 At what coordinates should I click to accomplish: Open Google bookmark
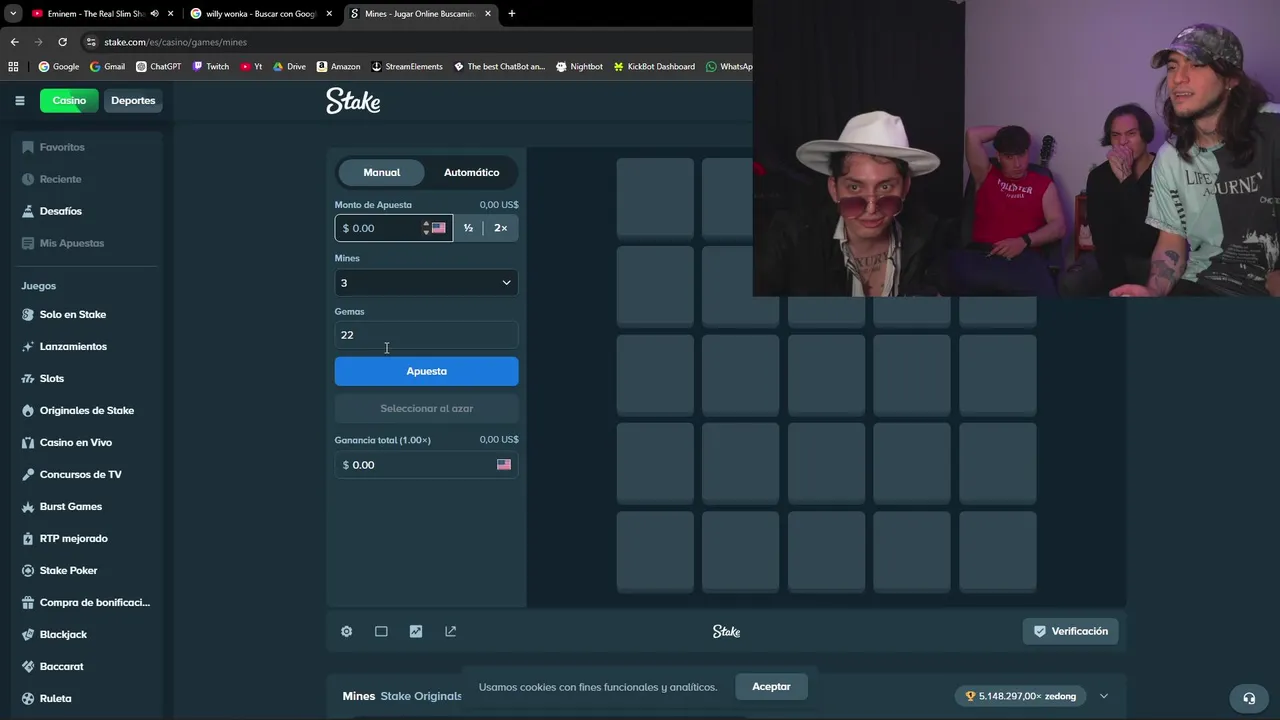tap(59, 67)
